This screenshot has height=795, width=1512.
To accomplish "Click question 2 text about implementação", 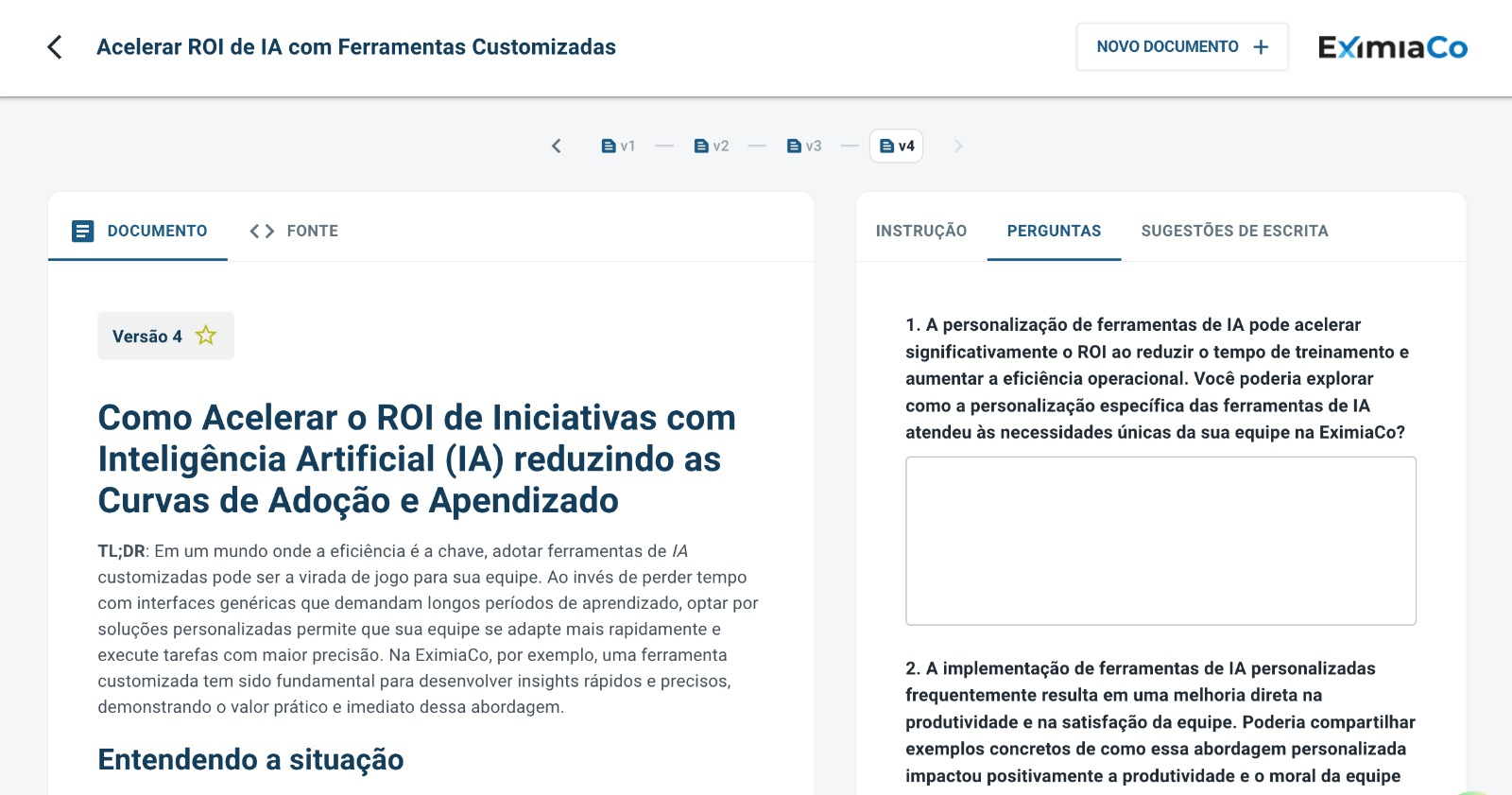I will tap(1160, 722).
